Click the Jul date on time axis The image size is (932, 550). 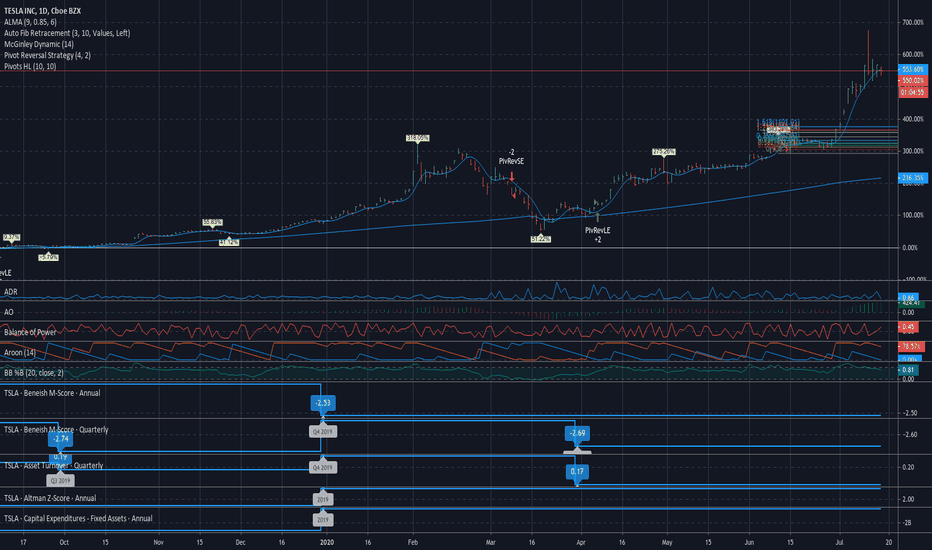[x=839, y=542]
